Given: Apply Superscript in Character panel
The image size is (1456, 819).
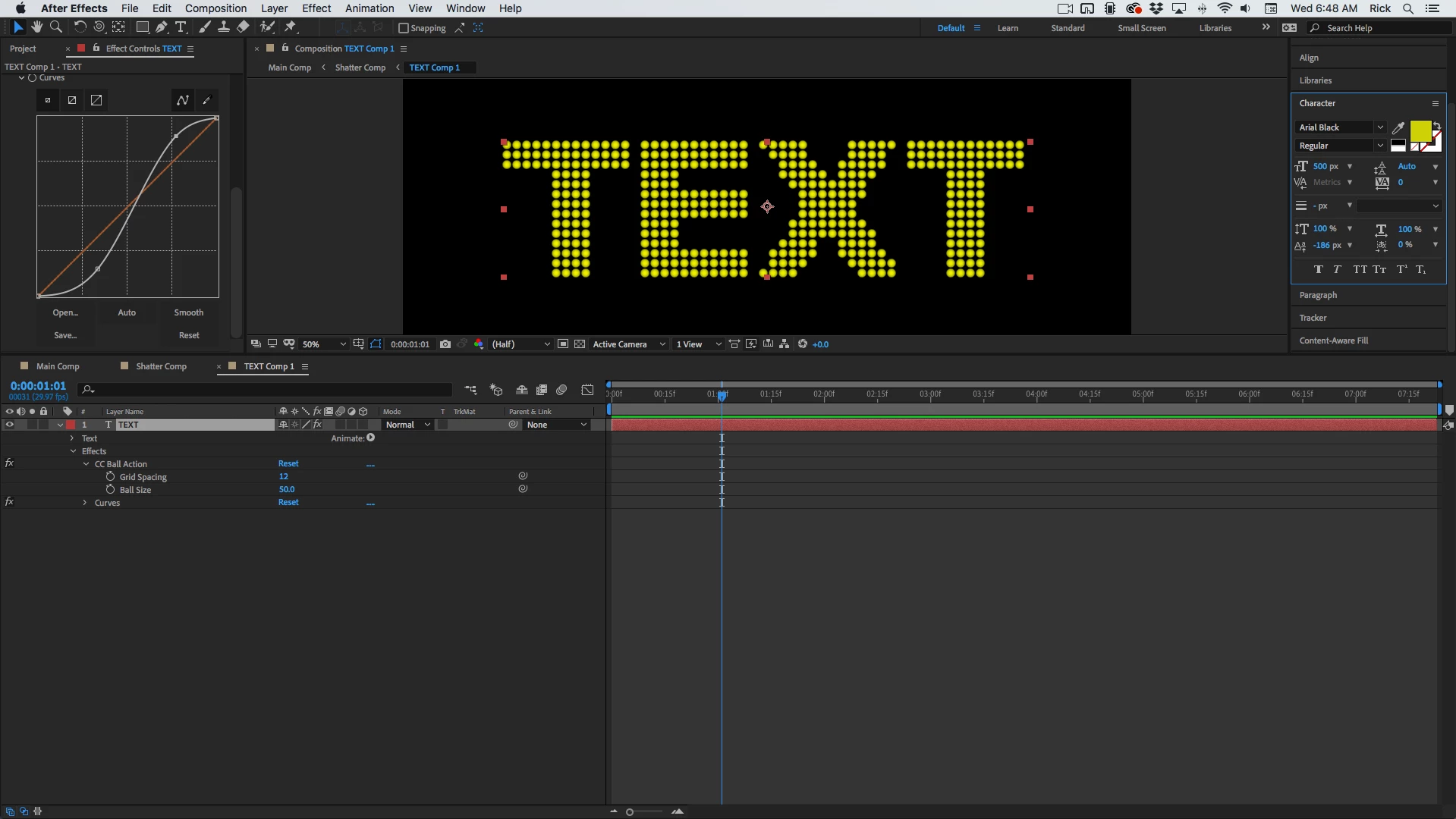Looking at the screenshot, I should coord(1402,270).
